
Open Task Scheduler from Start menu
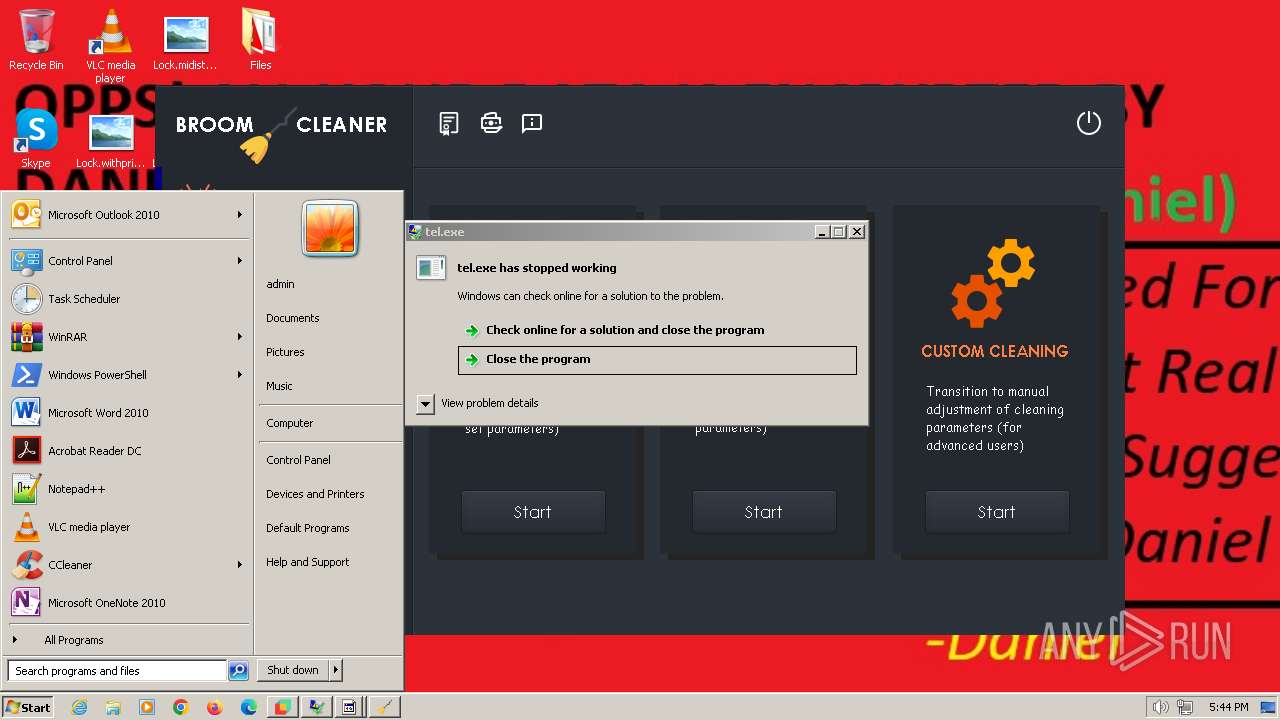point(128,299)
